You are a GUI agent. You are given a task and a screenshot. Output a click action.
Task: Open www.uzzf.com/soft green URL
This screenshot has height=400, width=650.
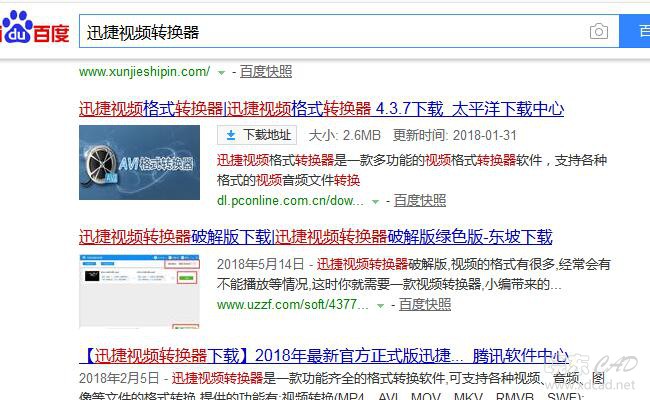pyautogui.click(x=292, y=305)
